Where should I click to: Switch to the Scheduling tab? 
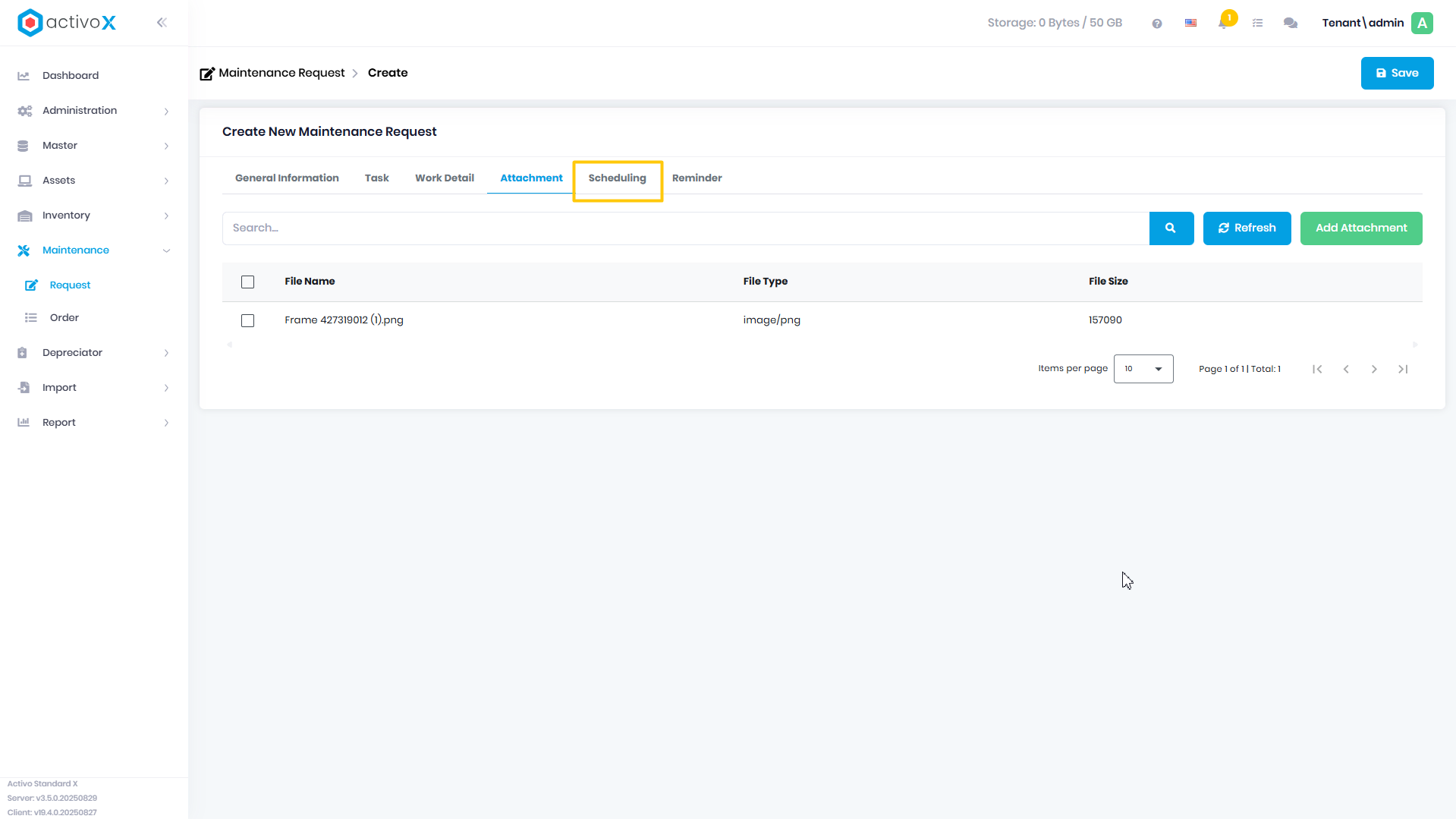coord(618,178)
